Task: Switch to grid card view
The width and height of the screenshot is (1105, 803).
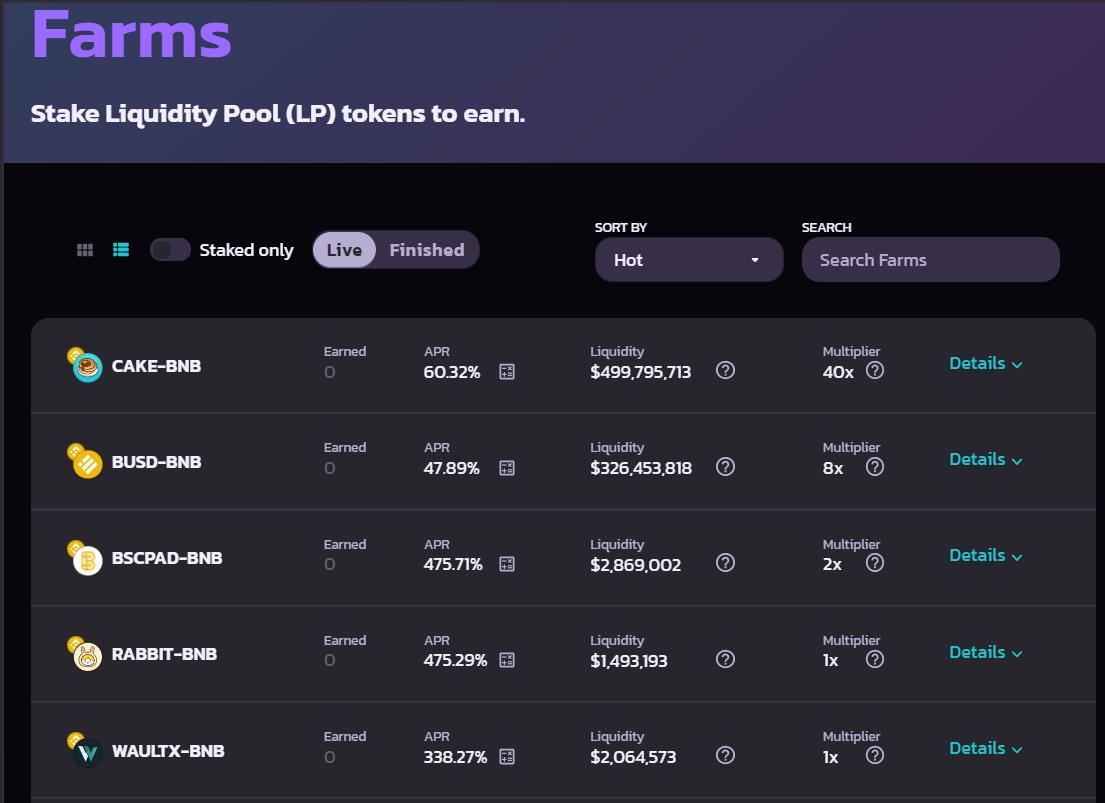Action: [x=85, y=250]
